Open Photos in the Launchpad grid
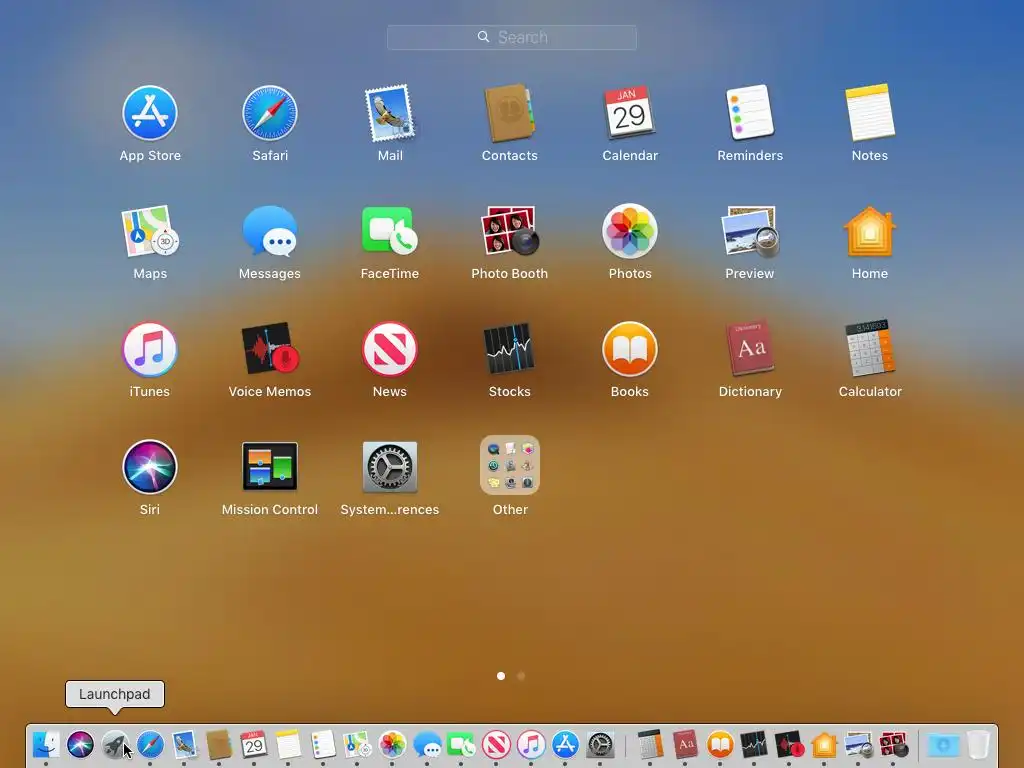The height and width of the screenshot is (768, 1024). coord(630,231)
